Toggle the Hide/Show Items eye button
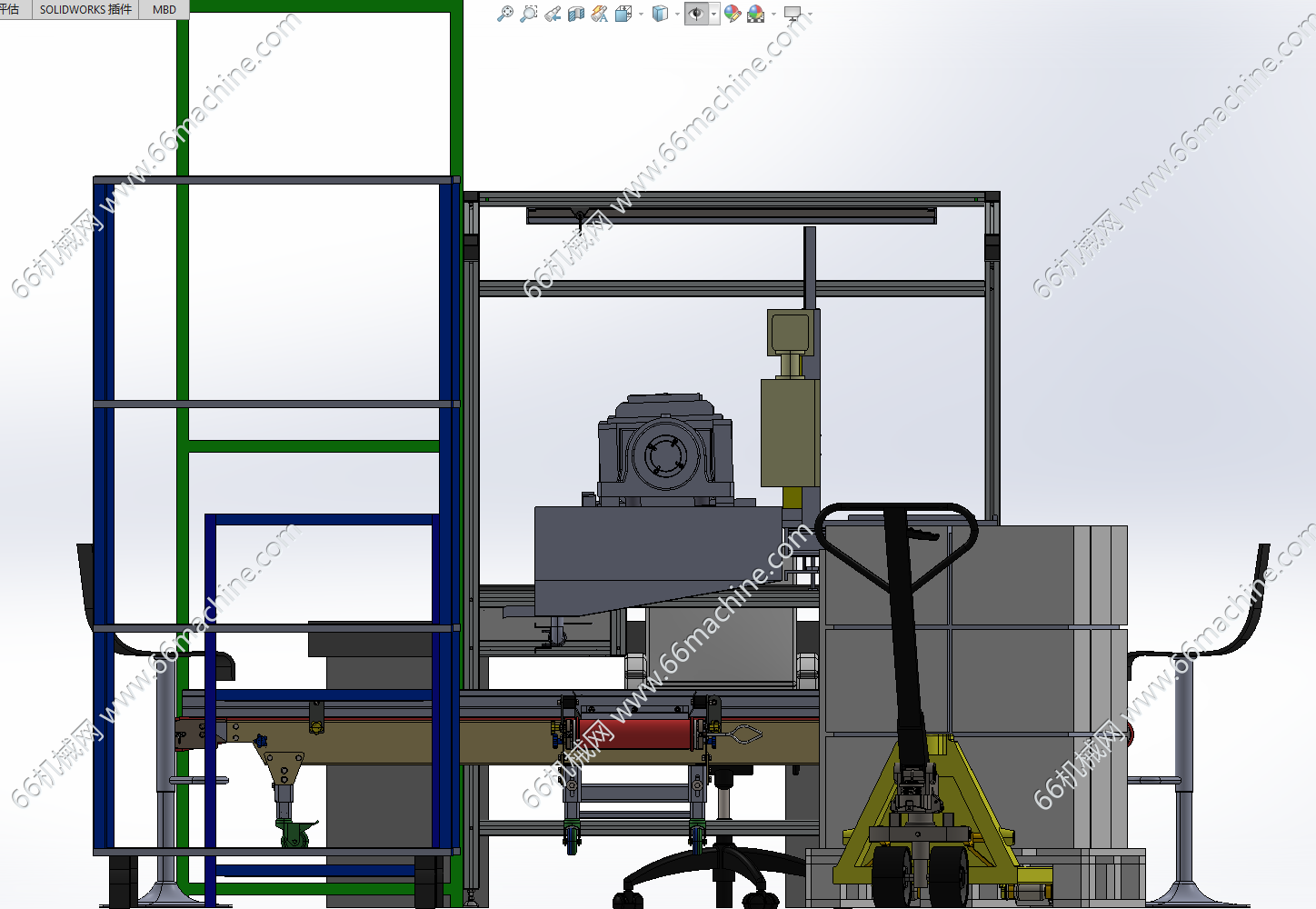 tap(696, 14)
